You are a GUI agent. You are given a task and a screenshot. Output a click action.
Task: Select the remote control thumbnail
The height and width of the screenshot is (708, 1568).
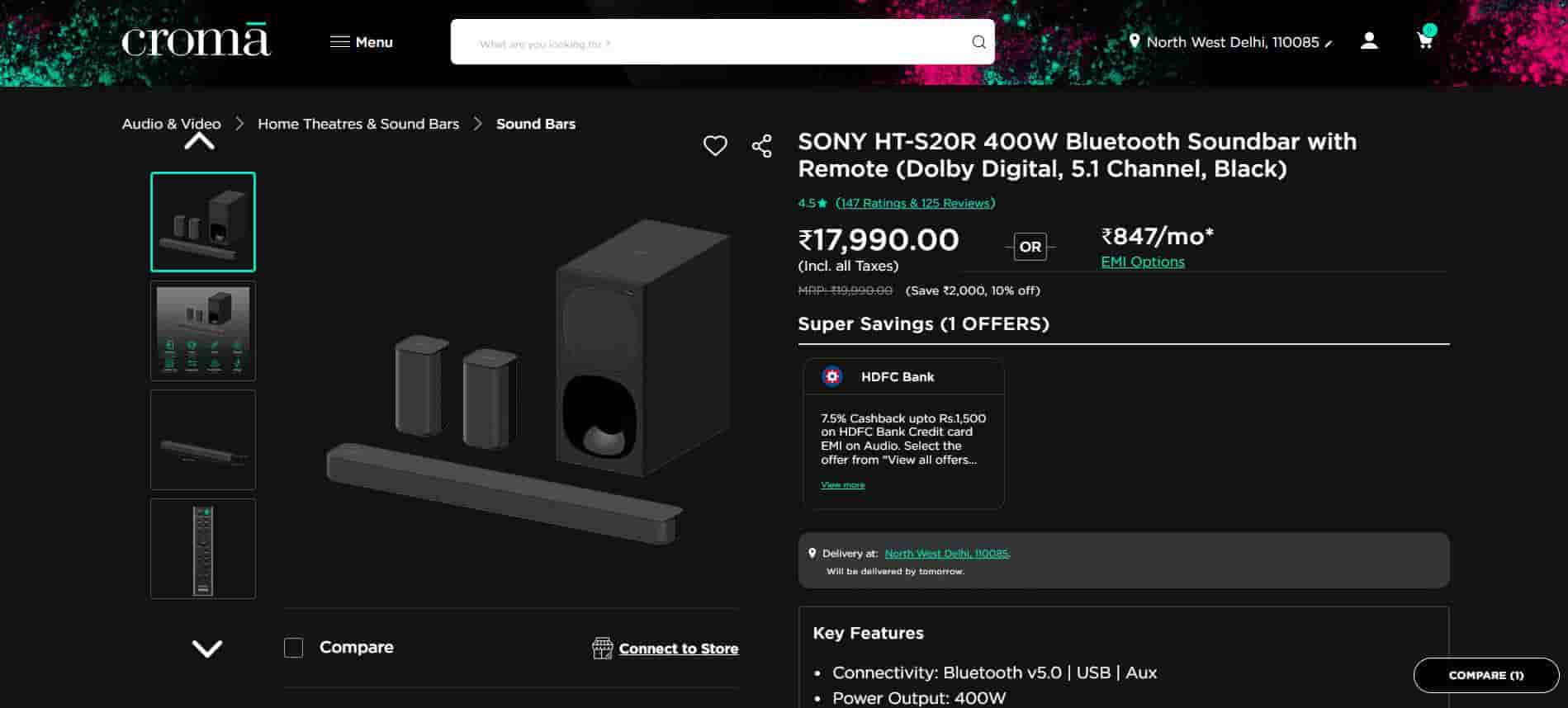pos(203,549)
